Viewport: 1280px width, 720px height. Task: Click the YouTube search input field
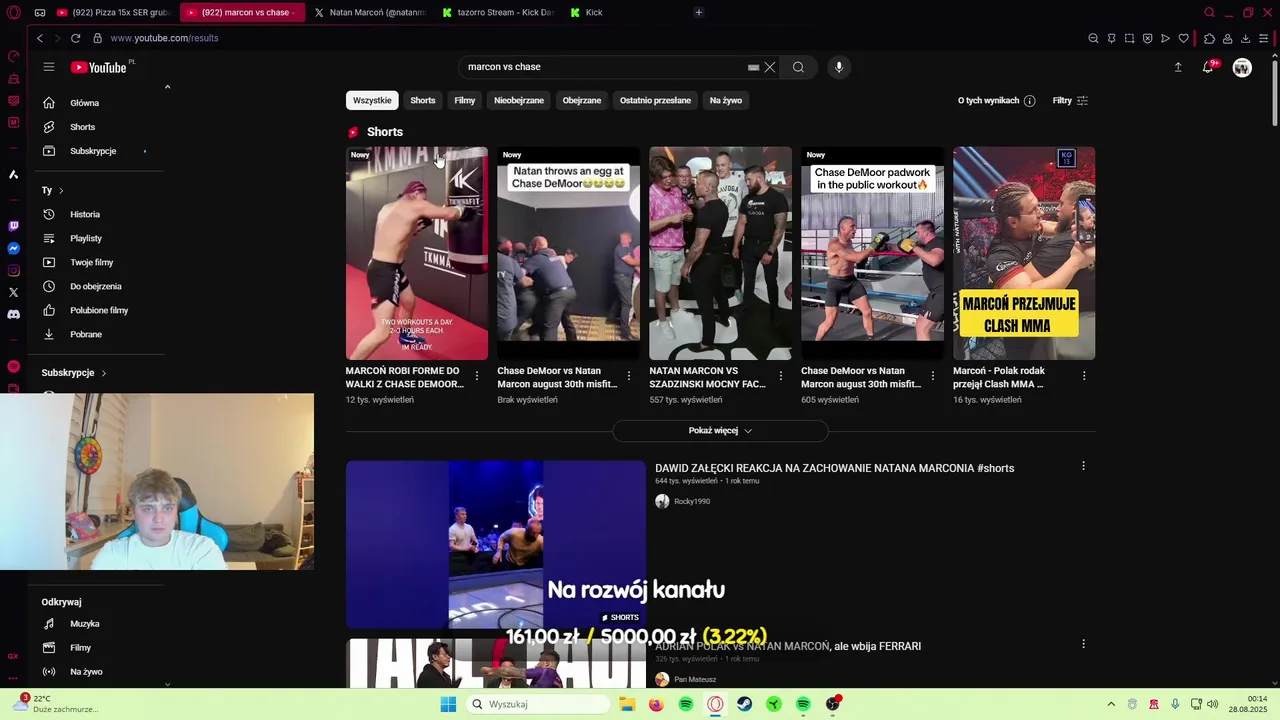click(x=605, y=67)
